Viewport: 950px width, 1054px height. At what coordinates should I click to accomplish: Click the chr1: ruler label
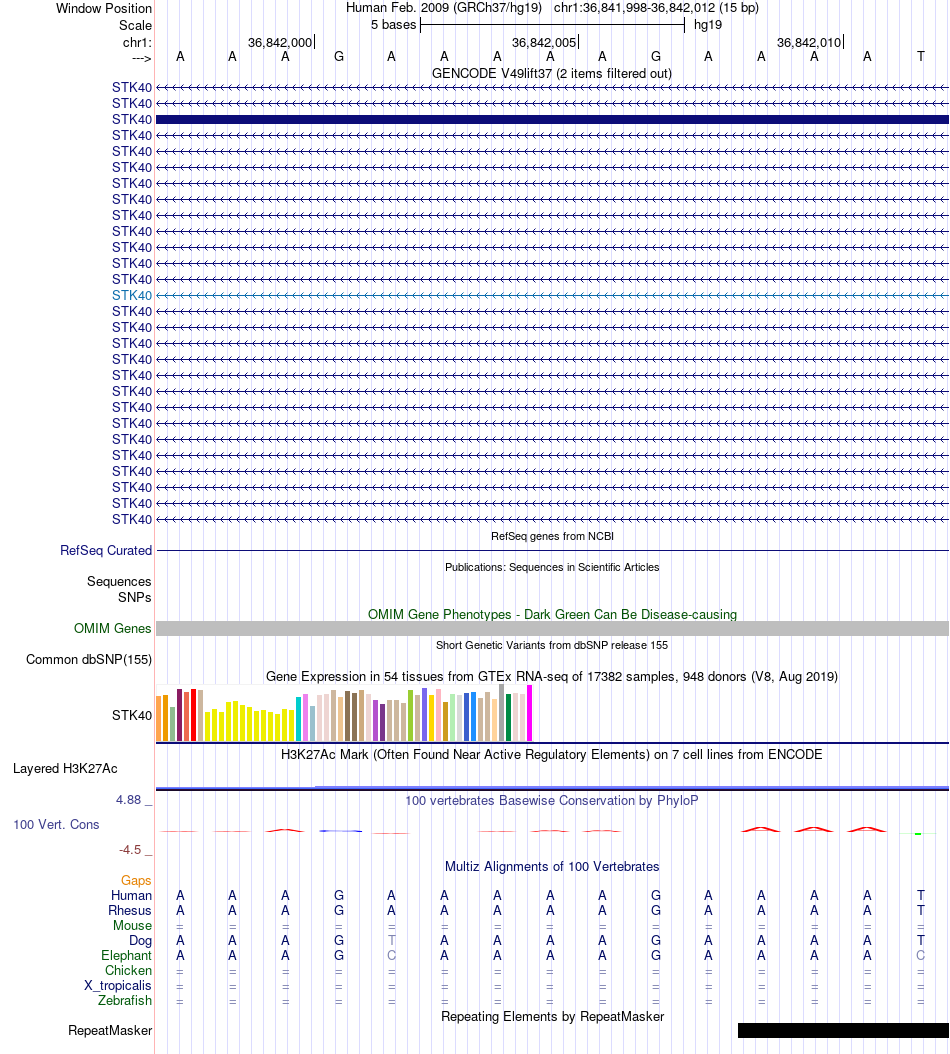click(x=137, y=43)
